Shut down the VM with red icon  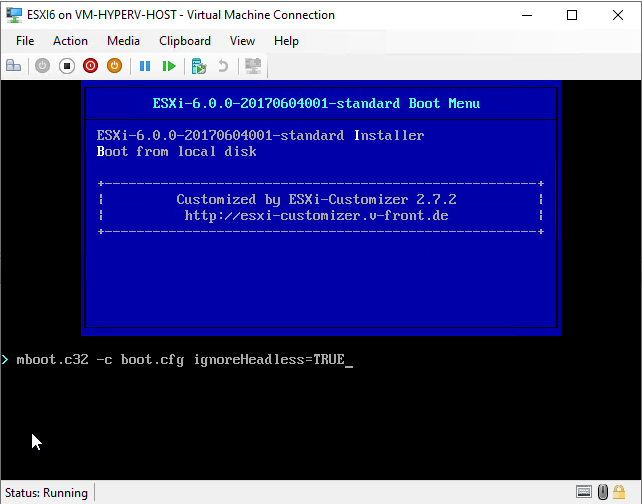tap(90, 66)
